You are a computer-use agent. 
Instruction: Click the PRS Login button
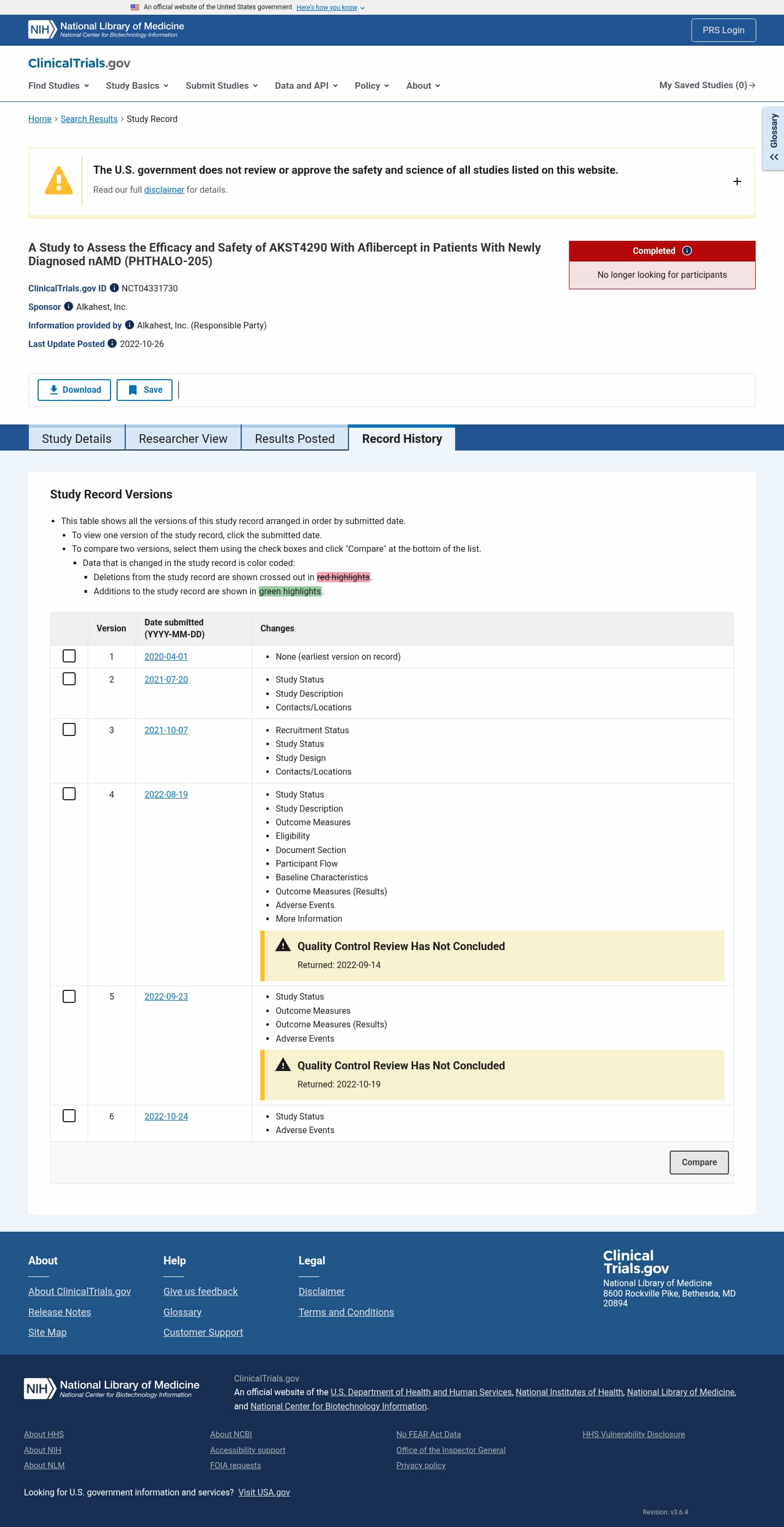[723, 30]
